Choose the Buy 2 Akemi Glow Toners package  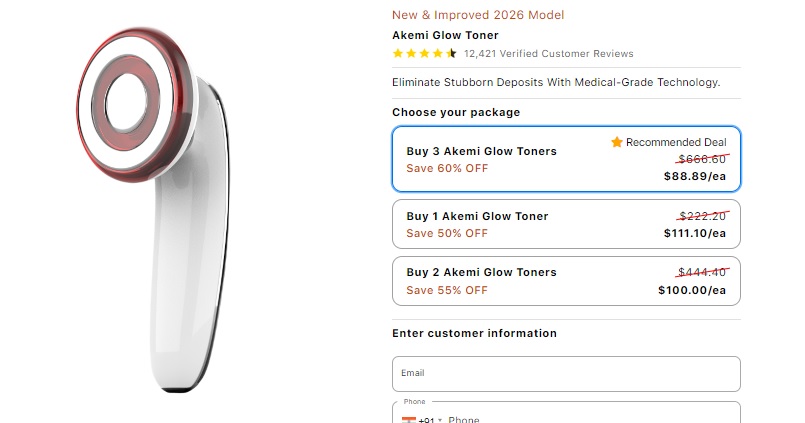coord(566,281)
